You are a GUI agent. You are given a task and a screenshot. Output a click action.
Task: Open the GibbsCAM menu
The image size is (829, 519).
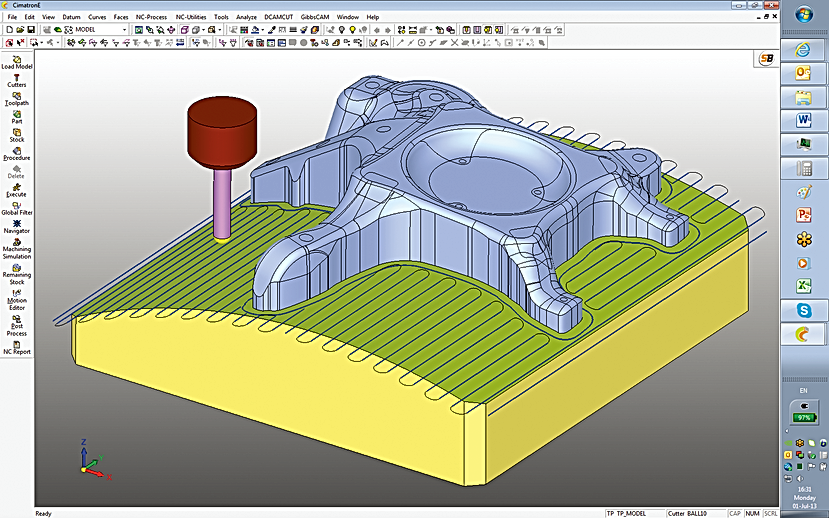pos(315,17)
